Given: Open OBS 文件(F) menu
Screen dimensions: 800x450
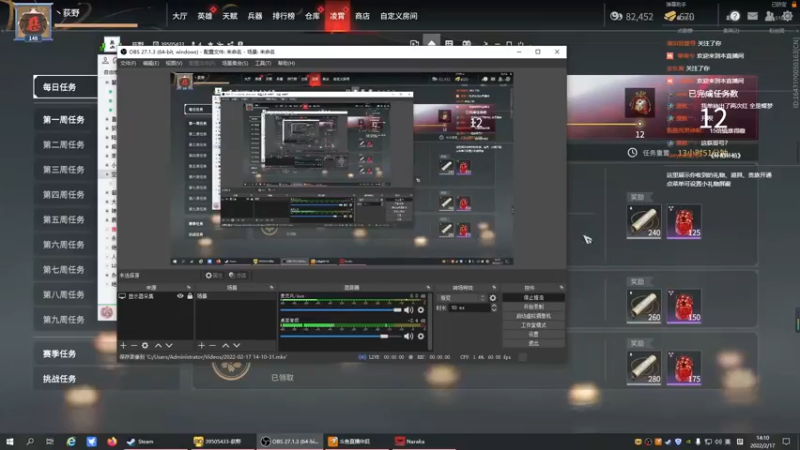Looking at the screenshot, I should pyautogui.click(x=128, y=63).
